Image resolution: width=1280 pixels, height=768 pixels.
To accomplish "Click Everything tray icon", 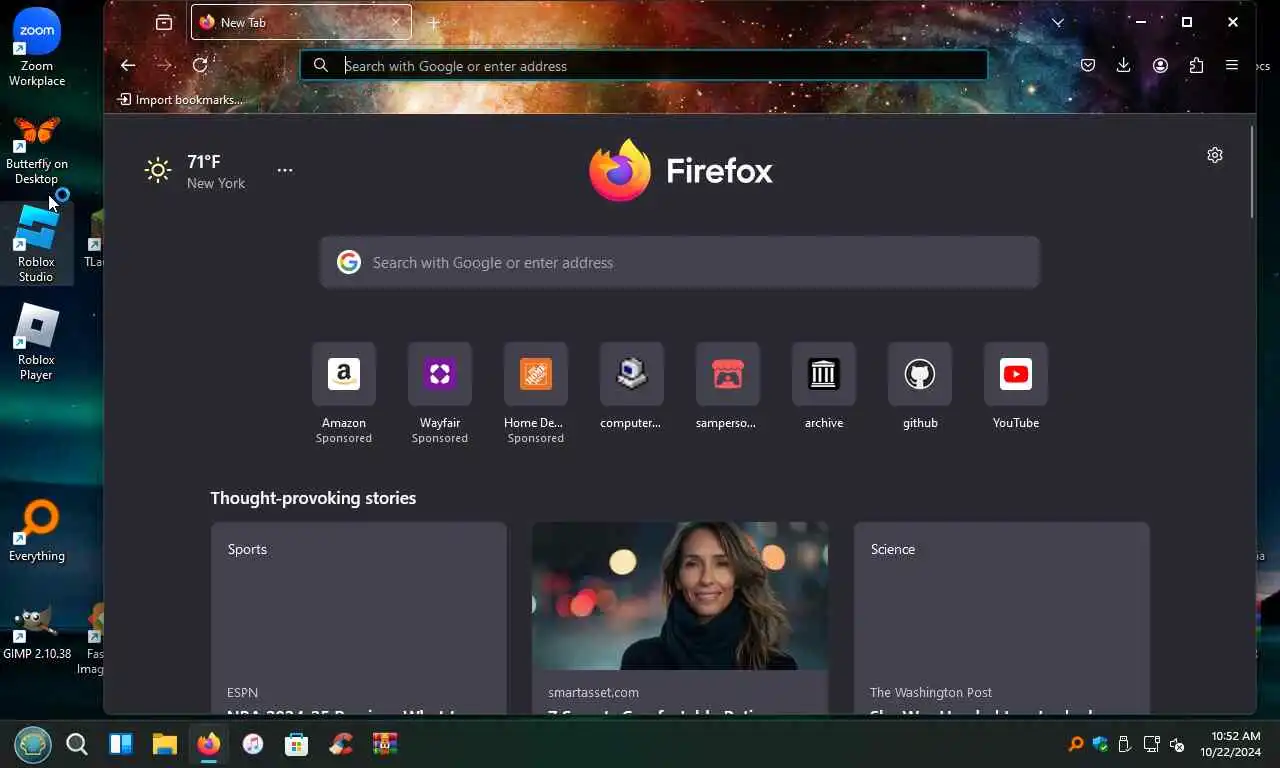I will pyautogui.click(x=1076, y=744).
